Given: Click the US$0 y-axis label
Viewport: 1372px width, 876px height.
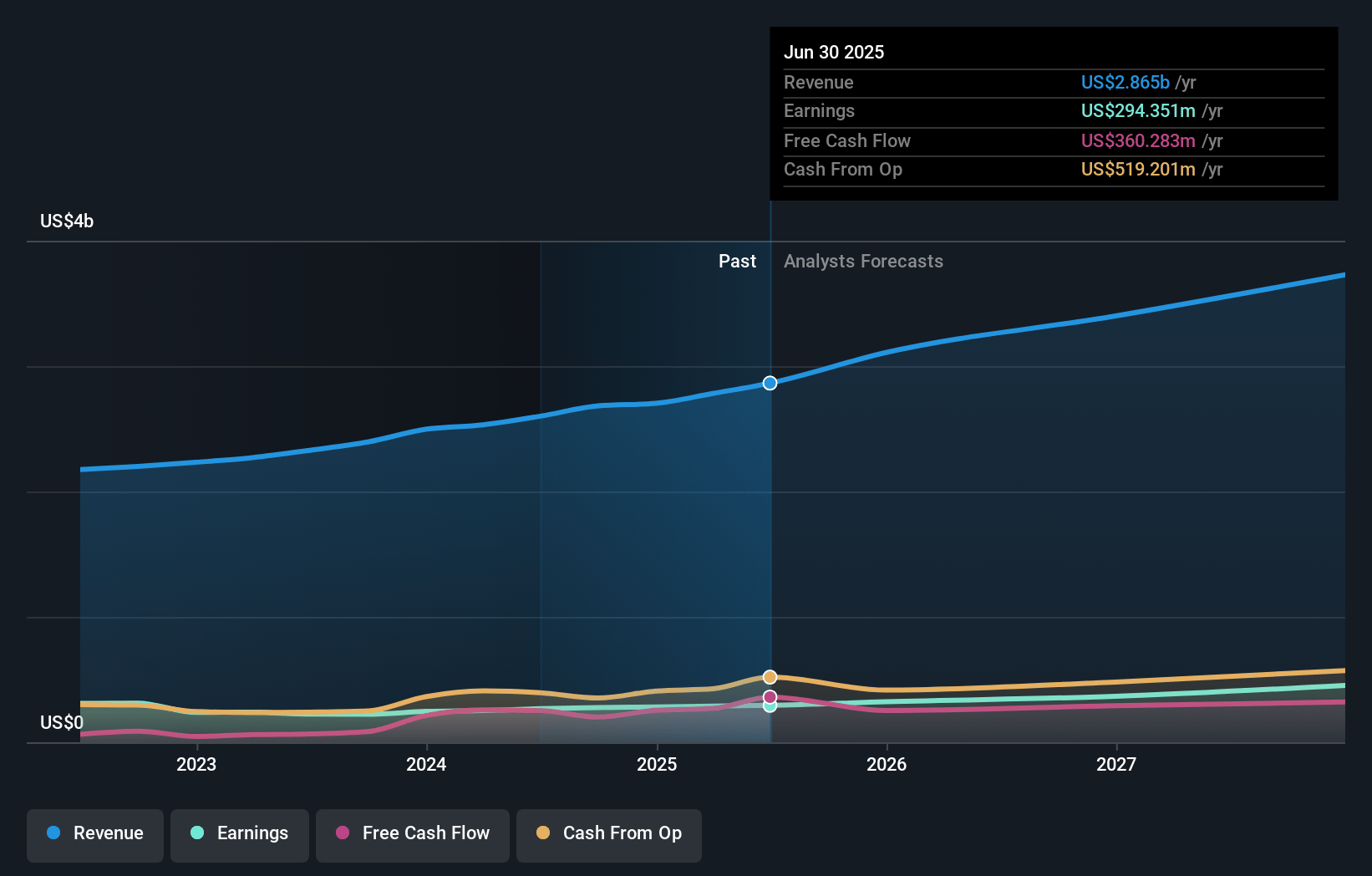Looking at the screenshot, I should [62, 722].
